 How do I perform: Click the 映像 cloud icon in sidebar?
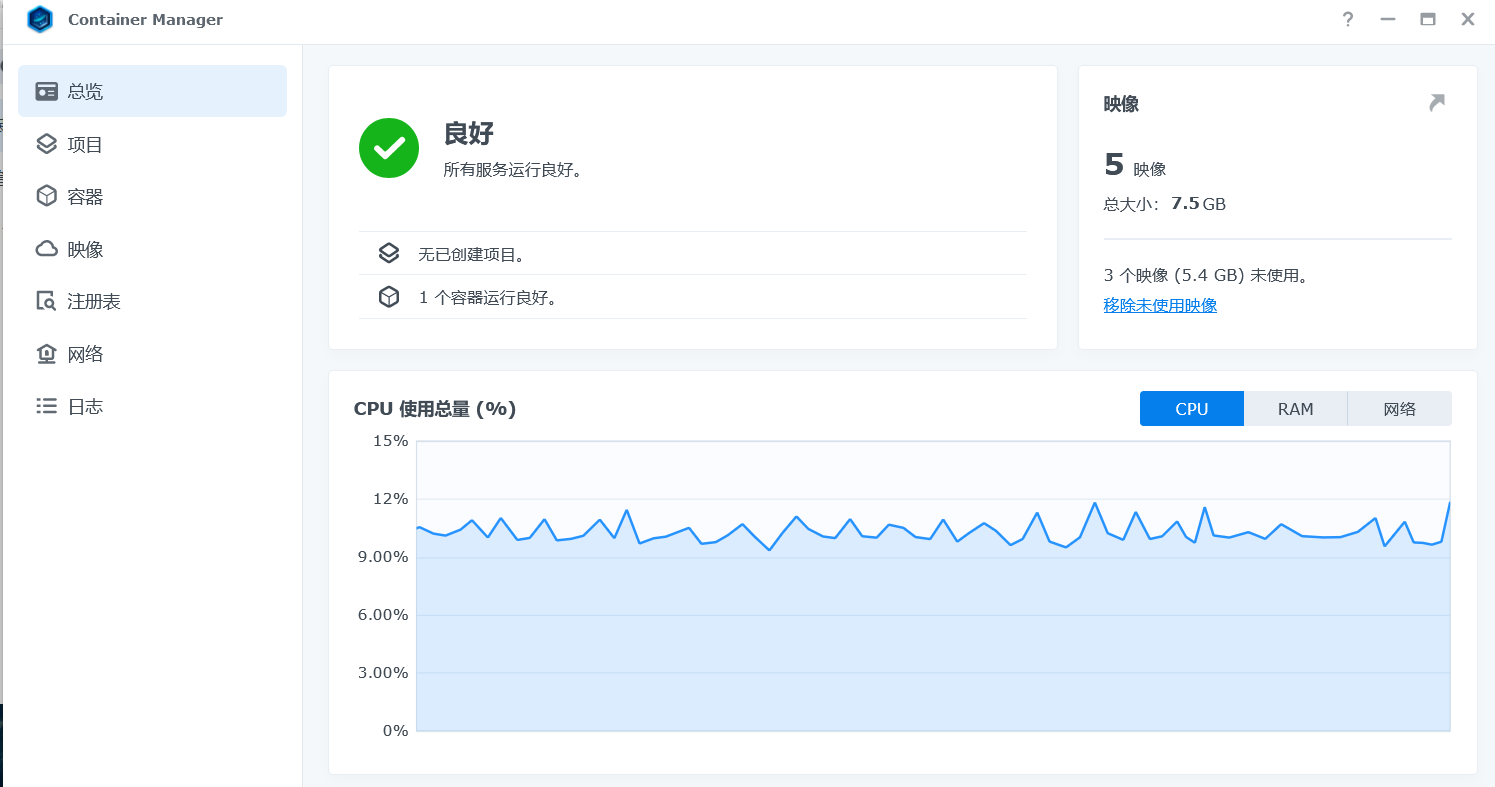46,249
